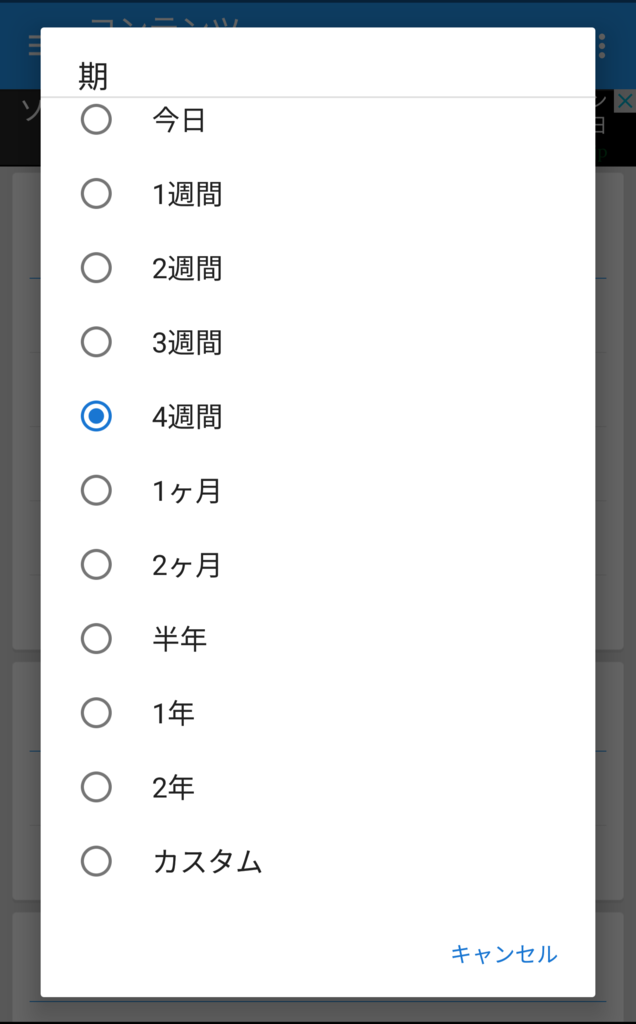Open the hamburger navigation menu
This screenshot has height=1024, width=636.
coord(30,44)
